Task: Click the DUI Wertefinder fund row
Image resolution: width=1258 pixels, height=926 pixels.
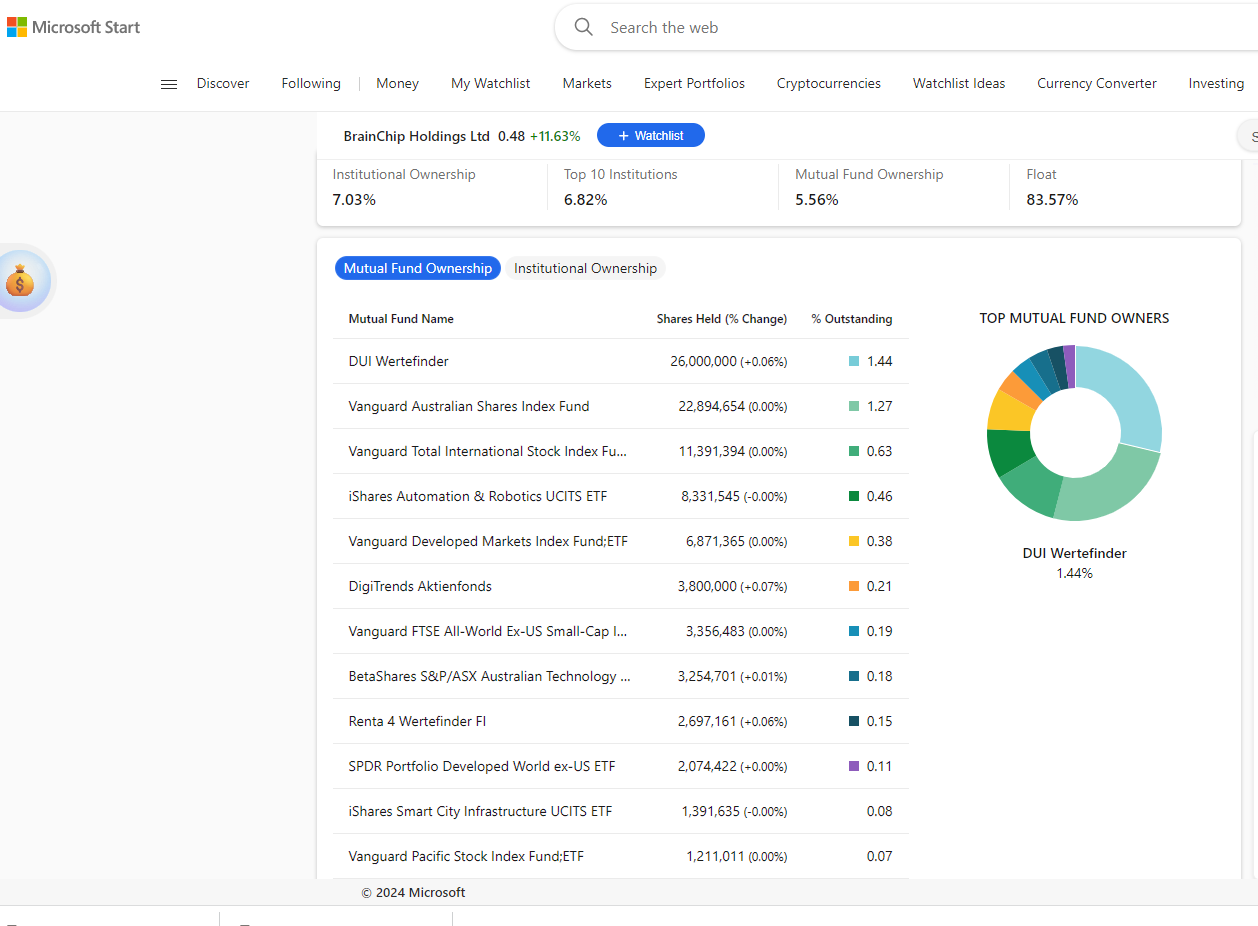Action: pyautogui.click(x=398, y=361)
